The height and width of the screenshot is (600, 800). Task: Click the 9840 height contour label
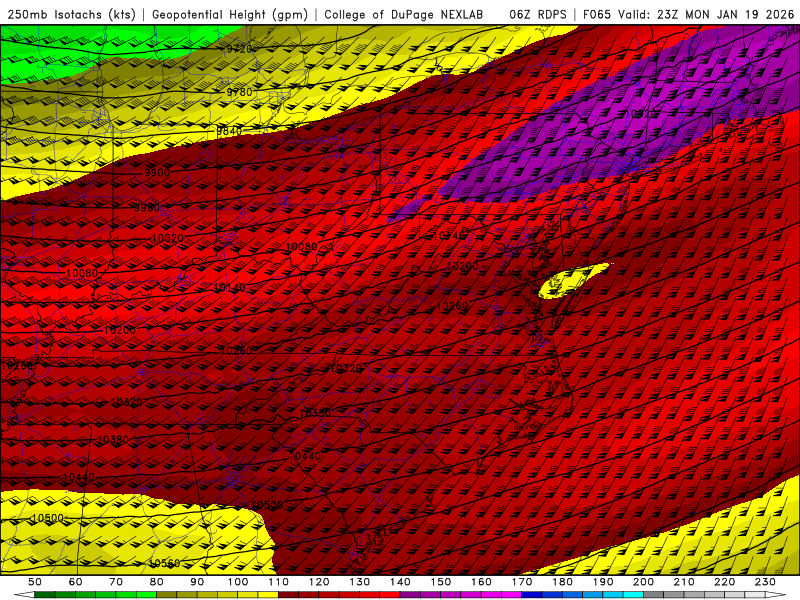[229, 131]
